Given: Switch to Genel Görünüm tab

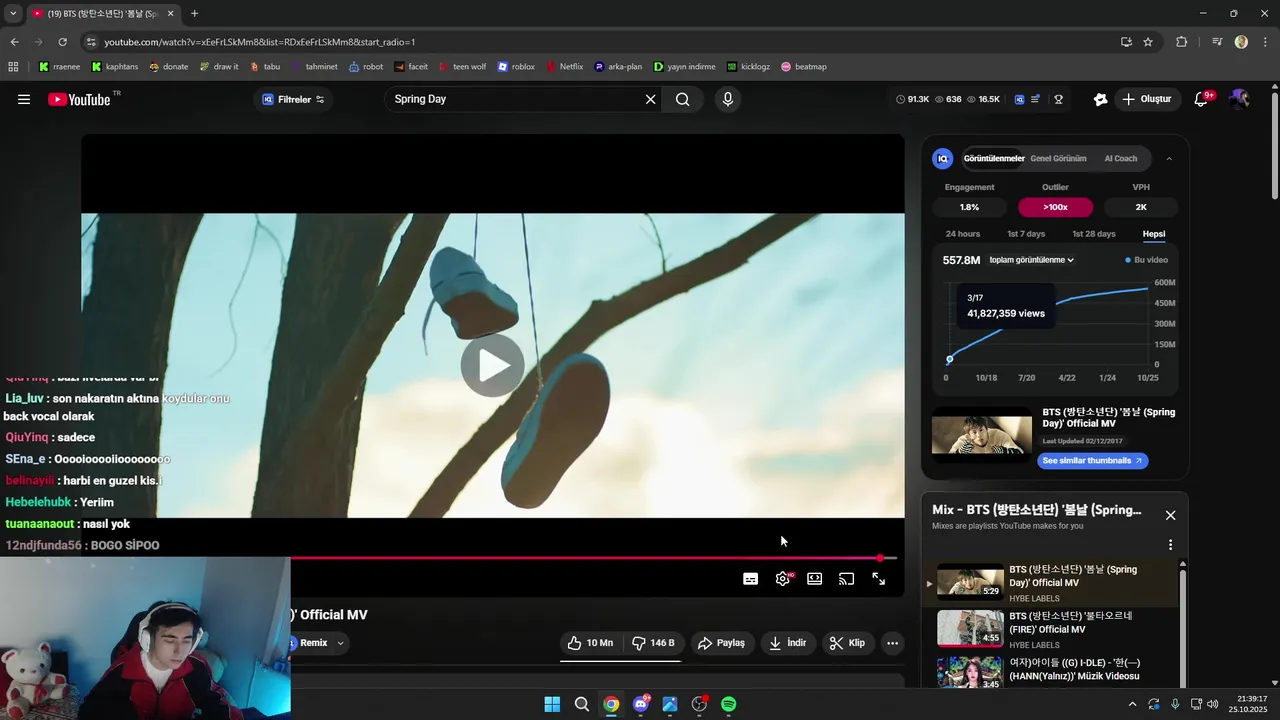Looking at the screenshot, I should [x=1058, y=158].
